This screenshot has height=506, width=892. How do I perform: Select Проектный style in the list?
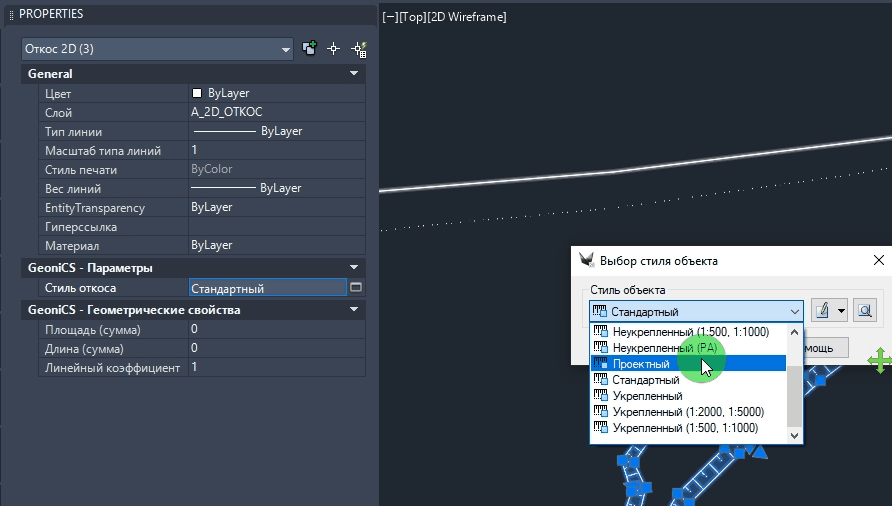641,364
